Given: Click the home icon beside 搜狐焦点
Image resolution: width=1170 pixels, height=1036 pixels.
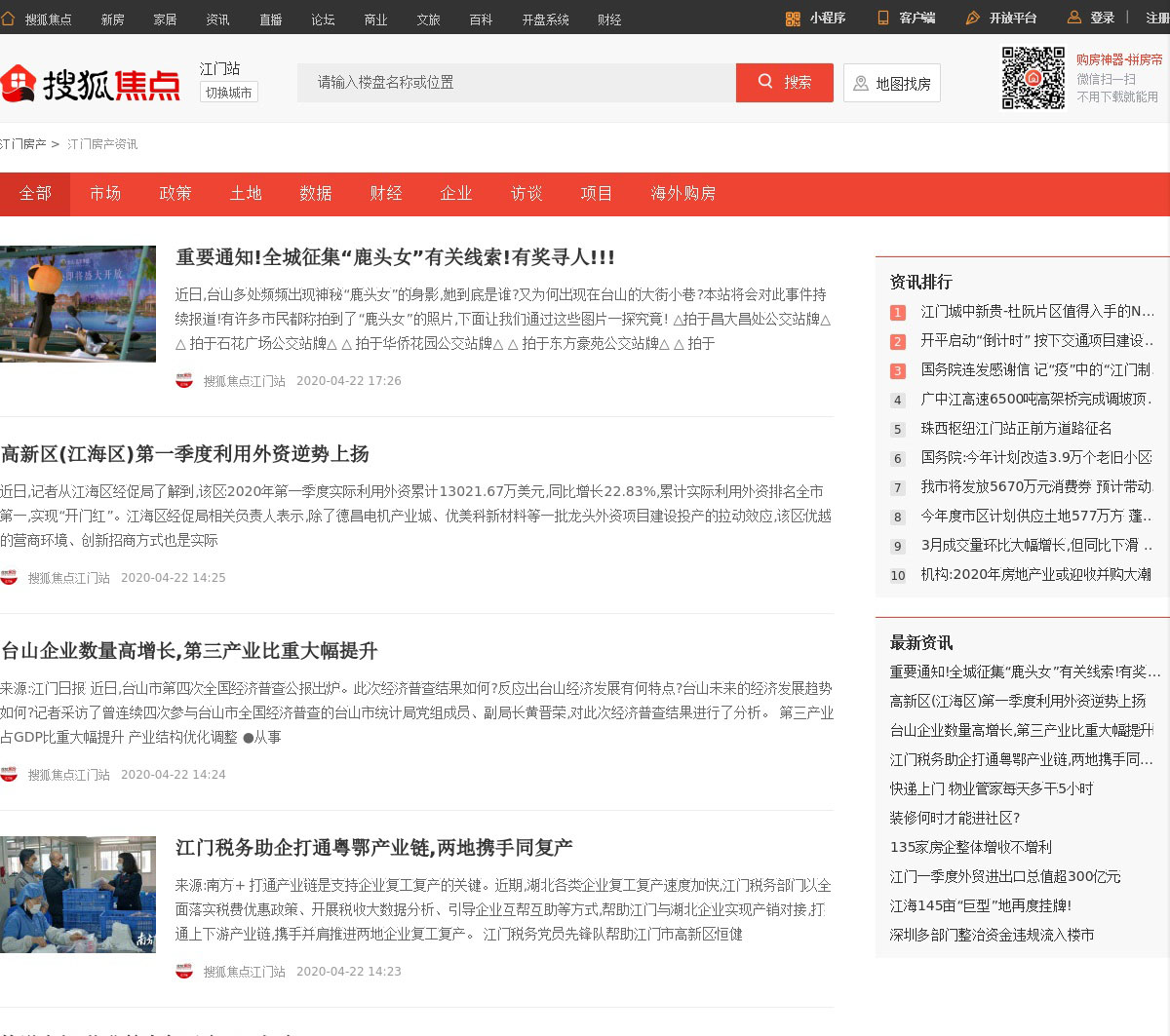Looking at the screenshot, I should pos(8,19).
